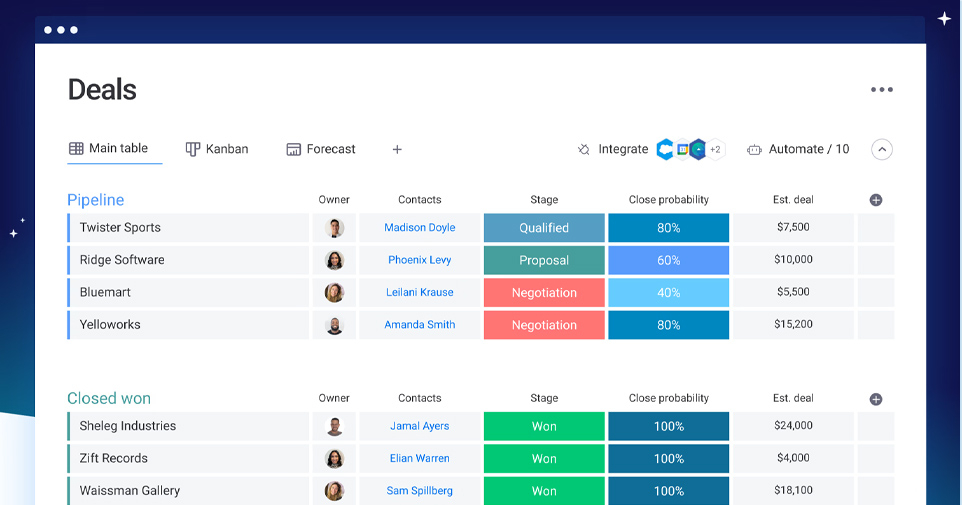Open the Madison Doyle contact link
This screenshot has width=962, height=505.
point(419,228)
